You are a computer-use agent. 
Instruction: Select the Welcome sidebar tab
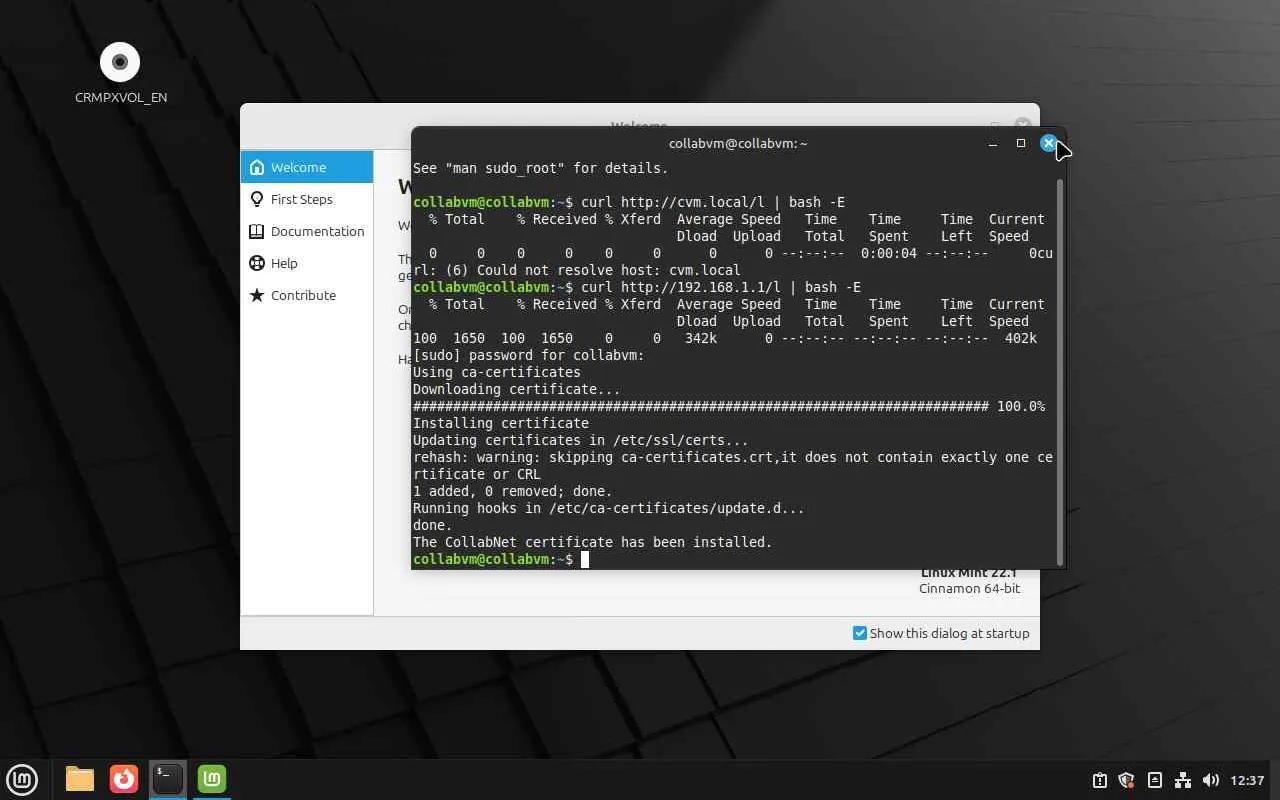(307, 167)
